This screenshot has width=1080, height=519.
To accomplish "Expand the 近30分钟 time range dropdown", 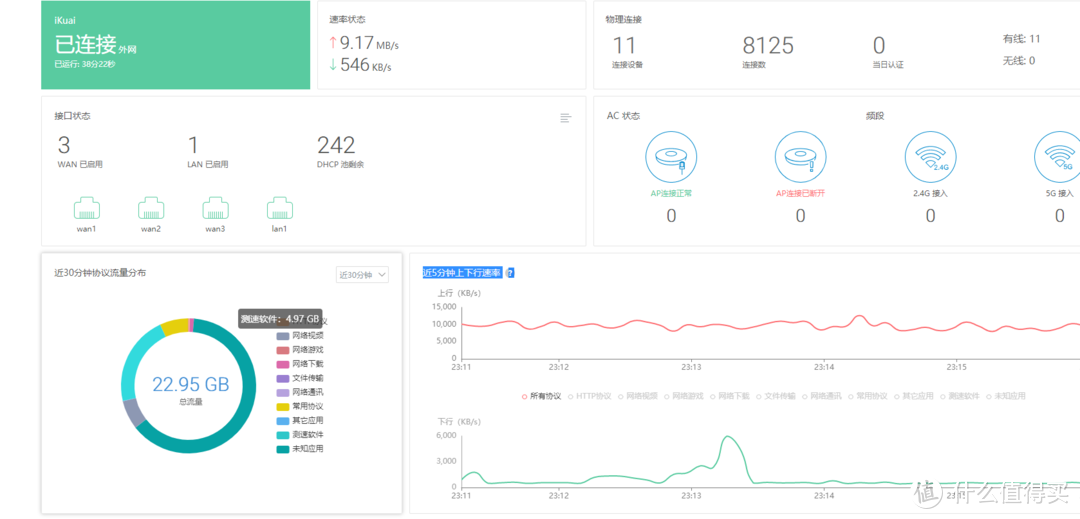I will pos(362,275).
